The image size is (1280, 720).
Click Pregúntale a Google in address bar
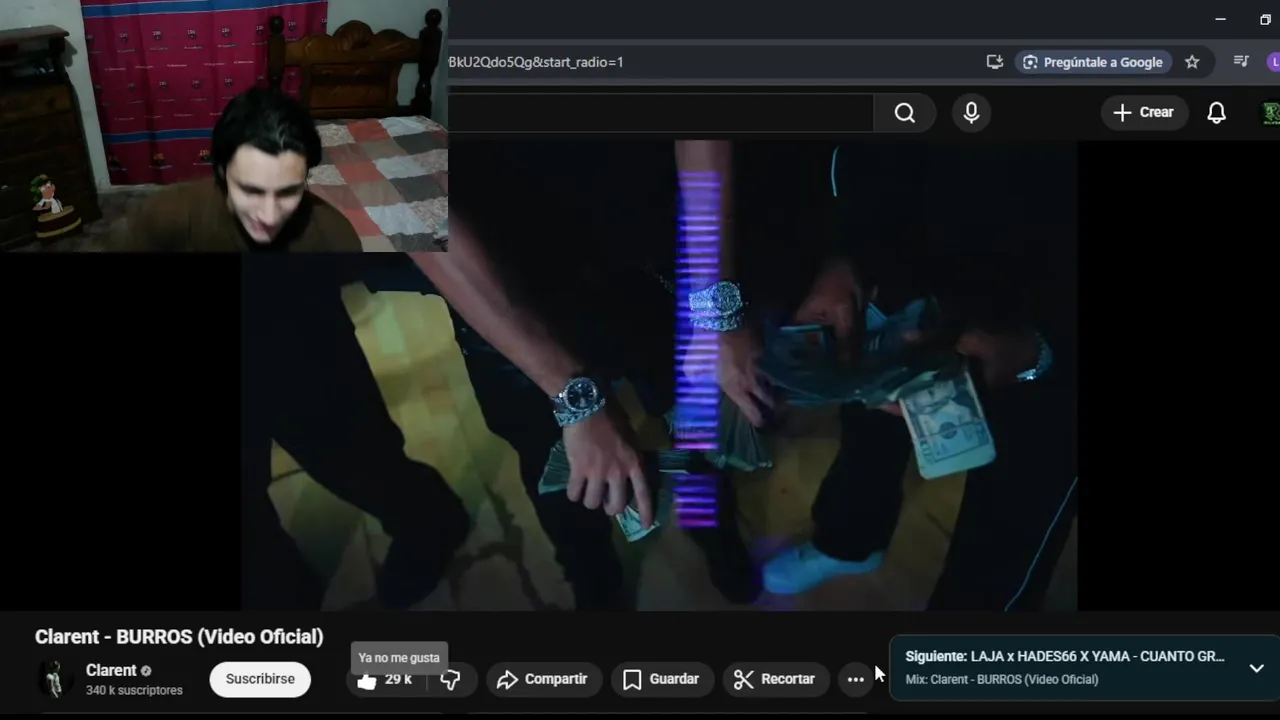click(1093, 62)
